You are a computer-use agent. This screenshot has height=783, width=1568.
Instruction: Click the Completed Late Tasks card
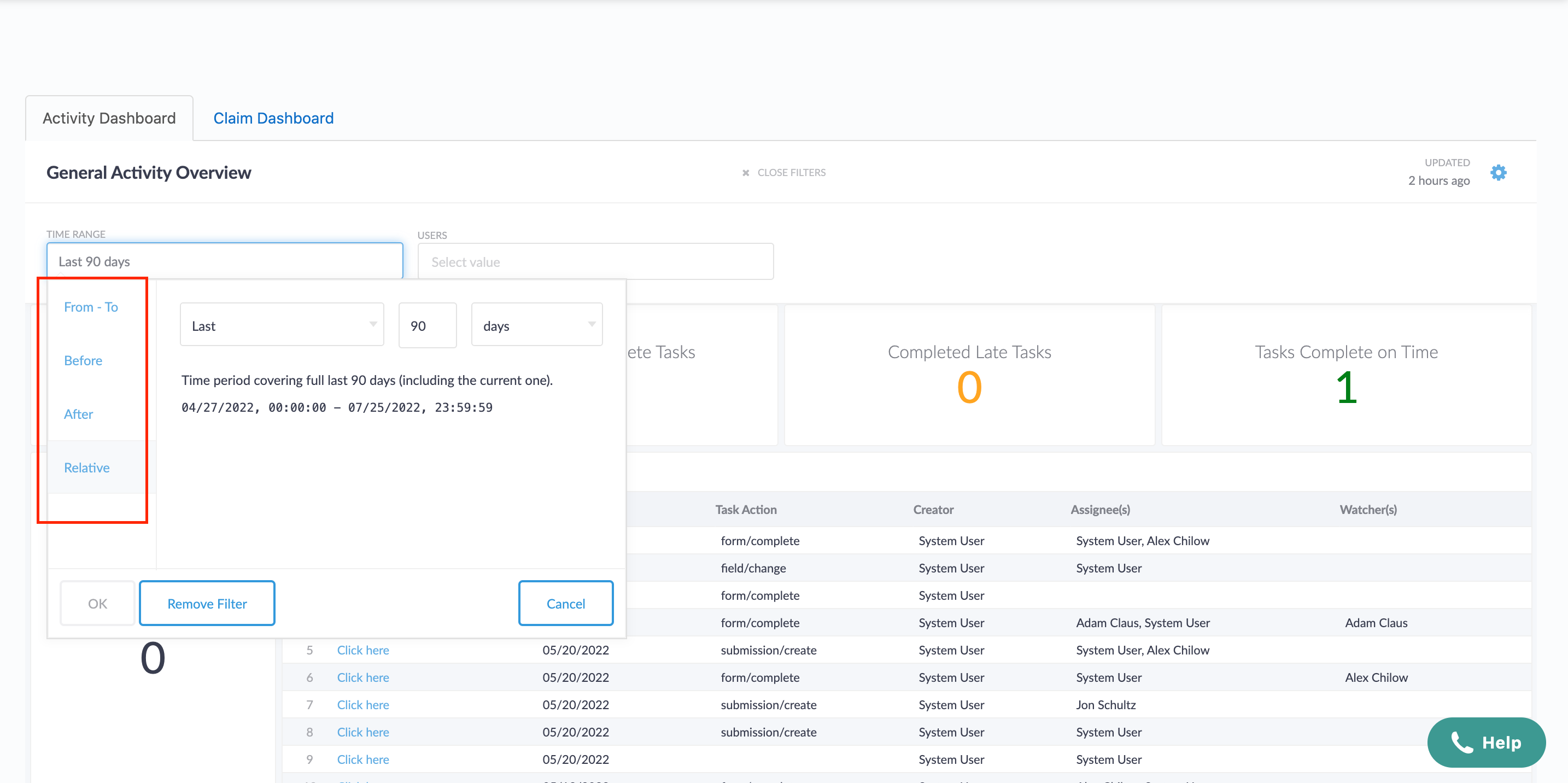coord(969,375)
